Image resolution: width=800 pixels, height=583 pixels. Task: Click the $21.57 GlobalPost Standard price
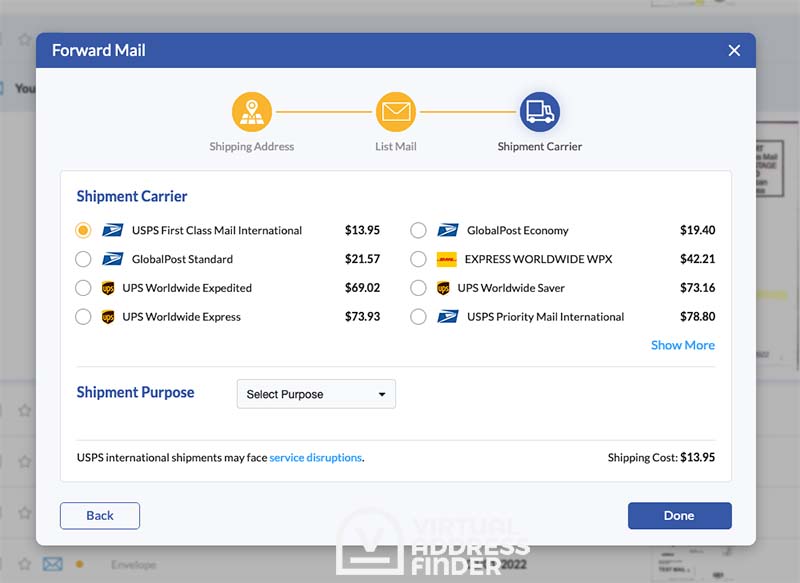point(362,259)
